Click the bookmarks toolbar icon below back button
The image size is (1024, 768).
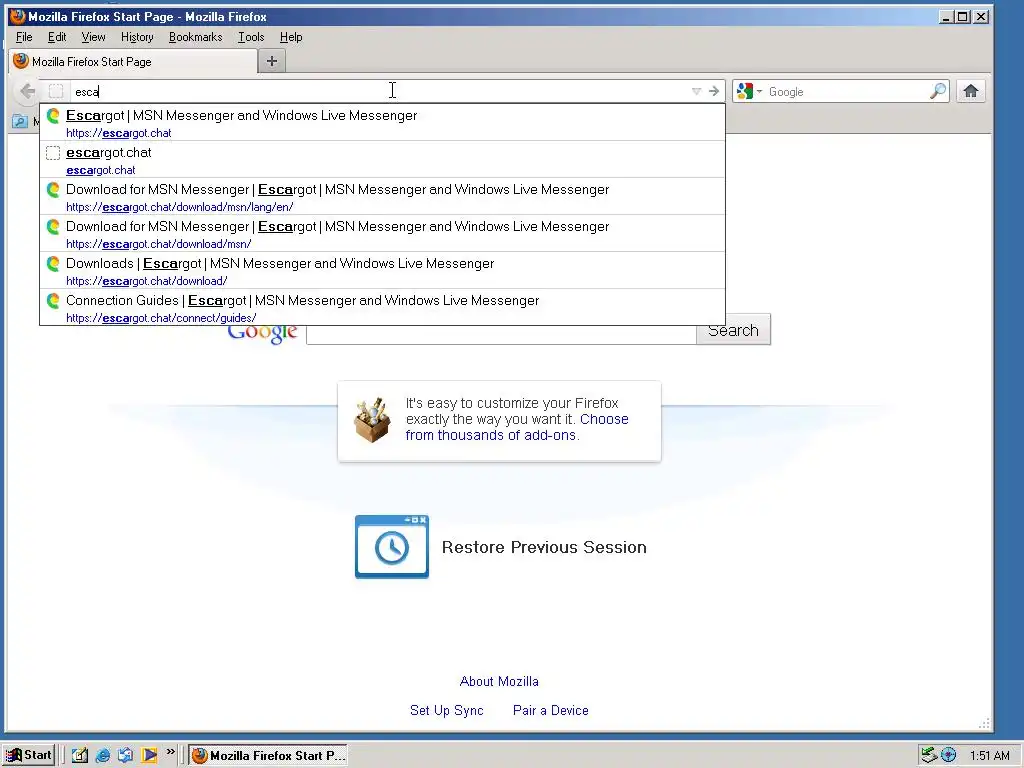[x=20, y=121]
